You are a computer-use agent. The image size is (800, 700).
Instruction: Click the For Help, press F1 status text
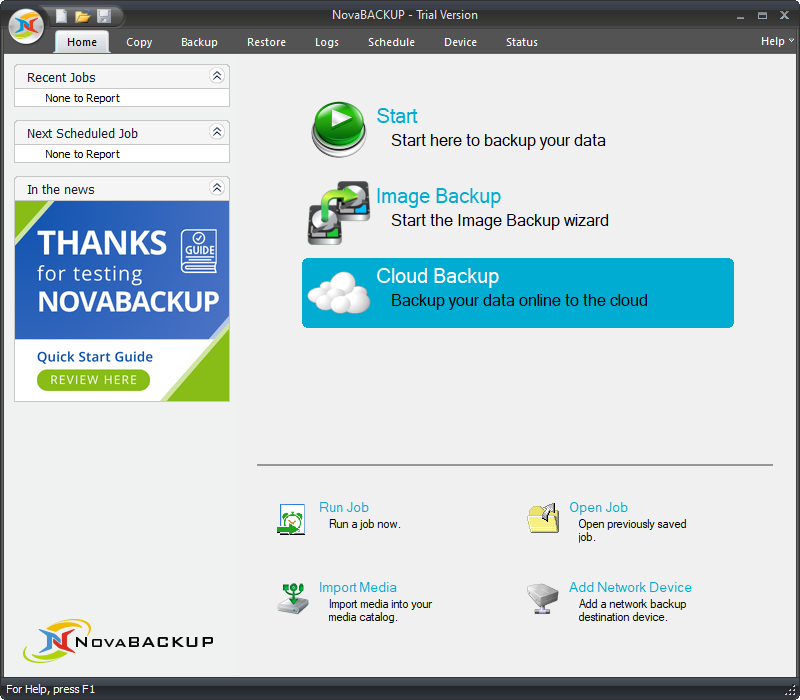click(51, 689)
